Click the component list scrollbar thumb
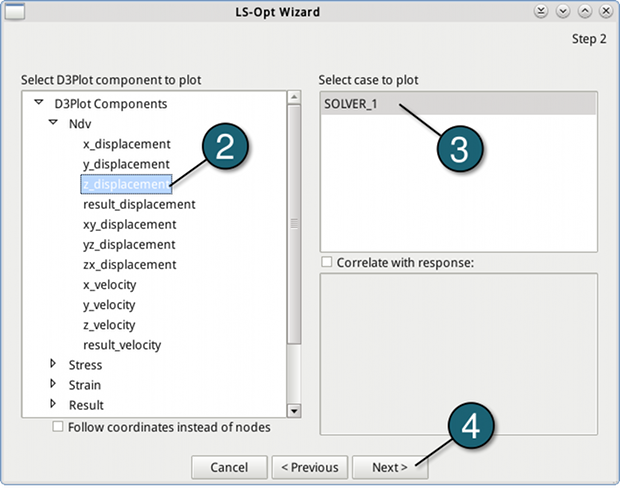620x488 pixels. (x=294, y=224)
